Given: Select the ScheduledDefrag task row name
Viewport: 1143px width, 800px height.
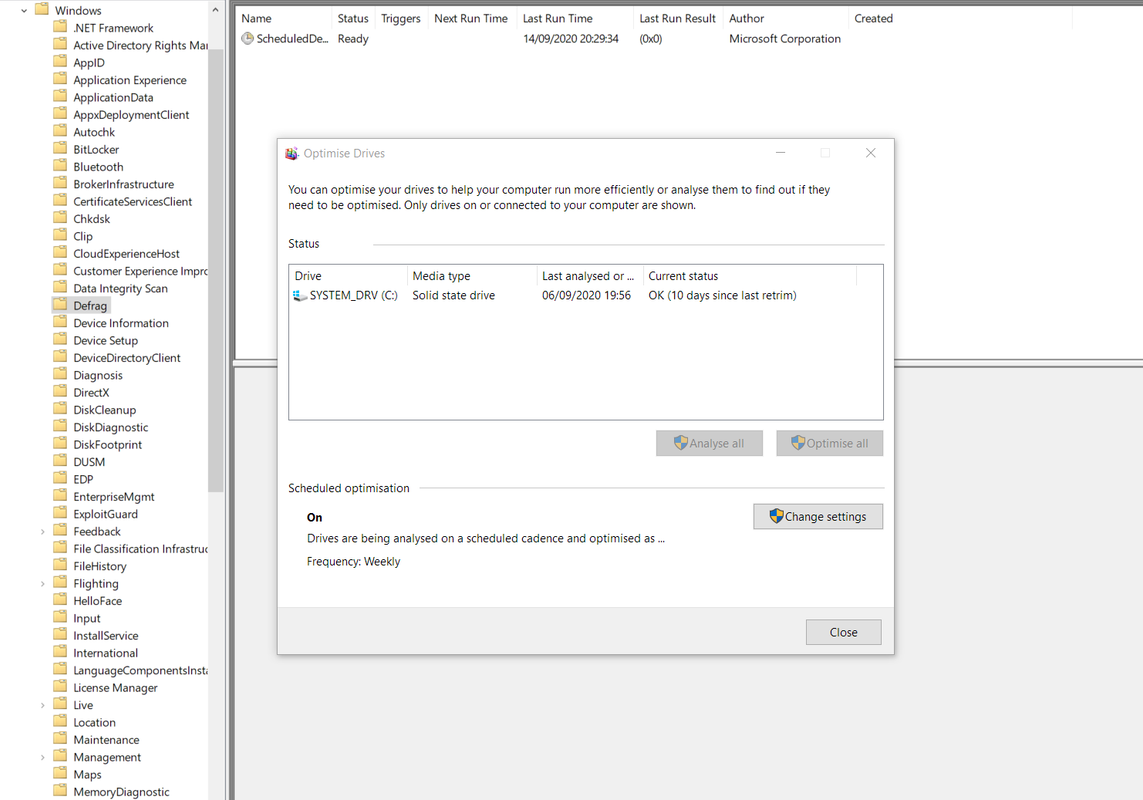Looking at the screenshot, I should click(292, 39).
